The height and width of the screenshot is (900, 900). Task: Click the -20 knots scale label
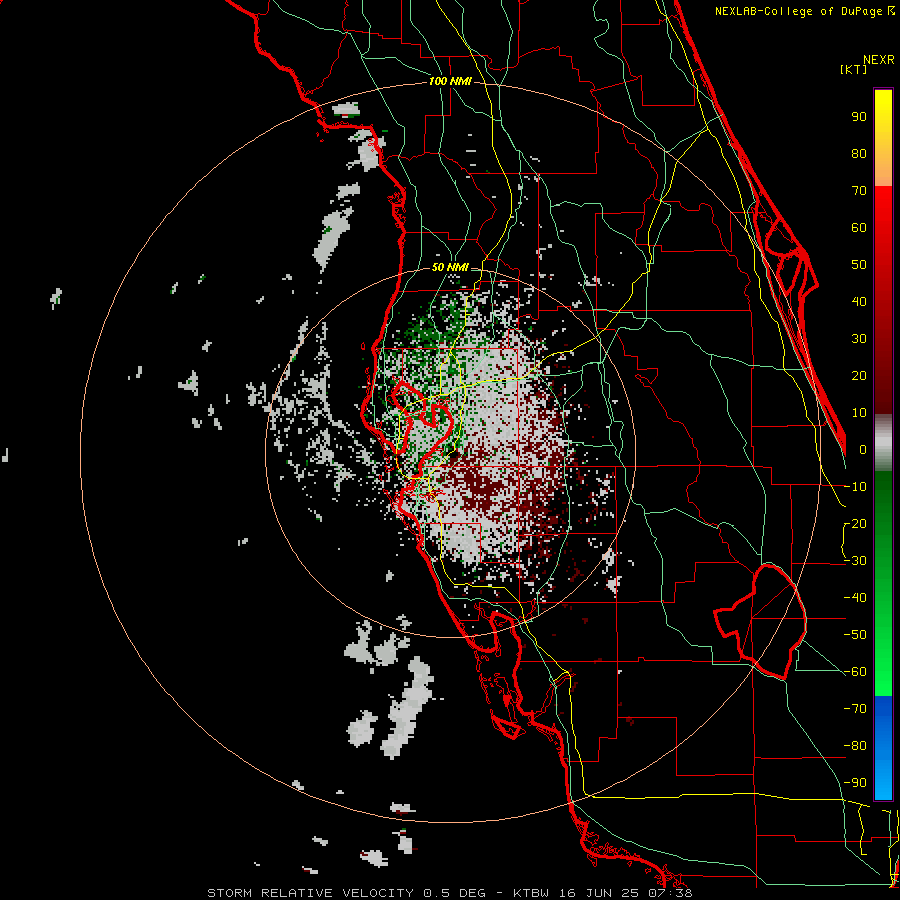[x=855, y=523]
